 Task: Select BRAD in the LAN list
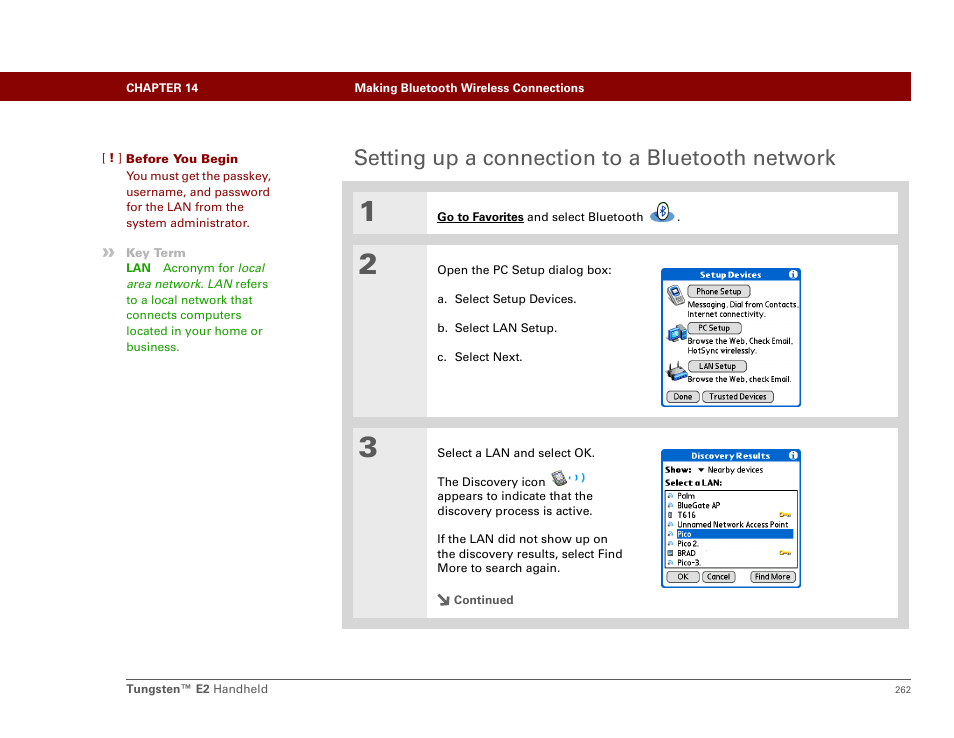(731, 553)
